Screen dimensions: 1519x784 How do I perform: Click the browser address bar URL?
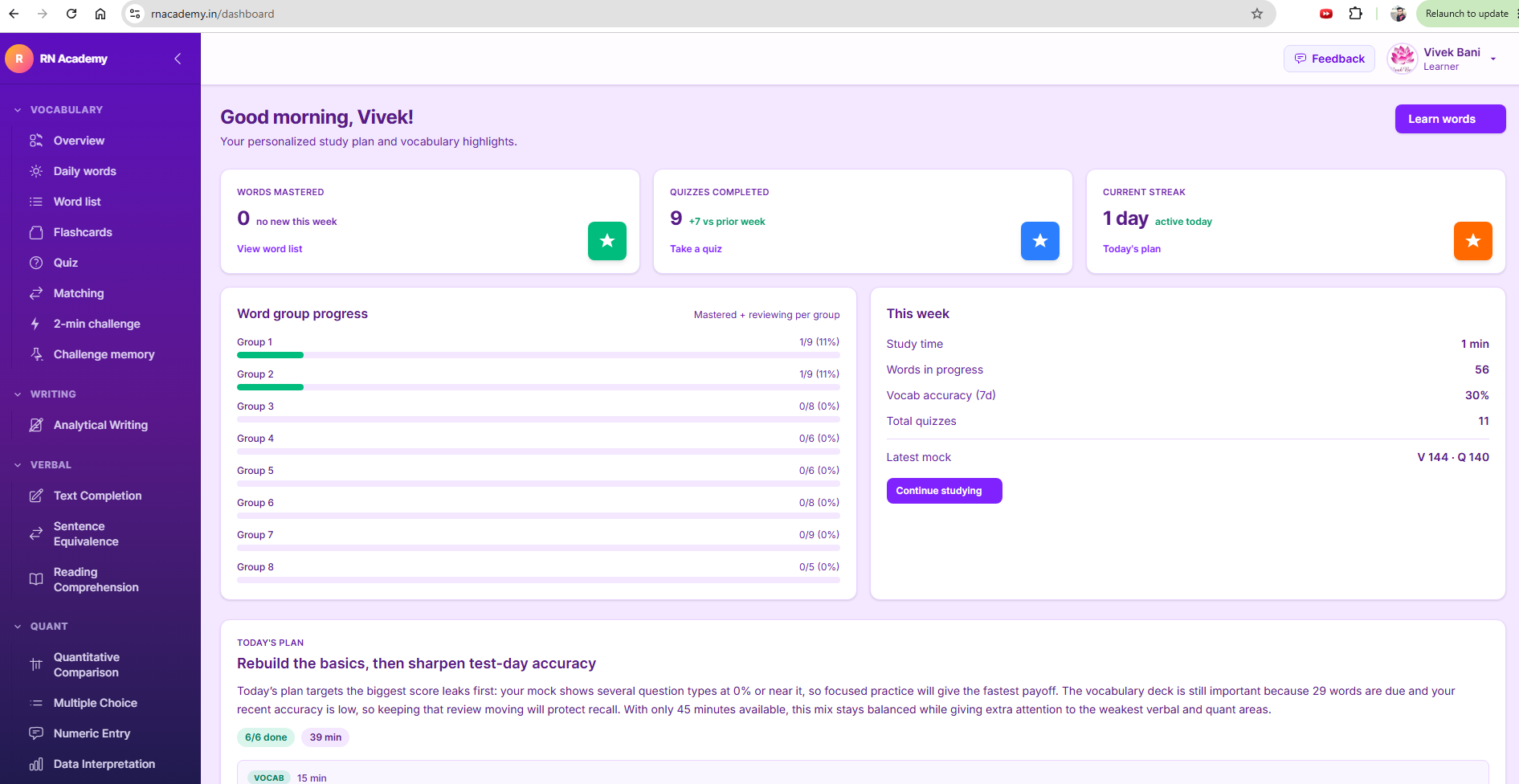213,14
